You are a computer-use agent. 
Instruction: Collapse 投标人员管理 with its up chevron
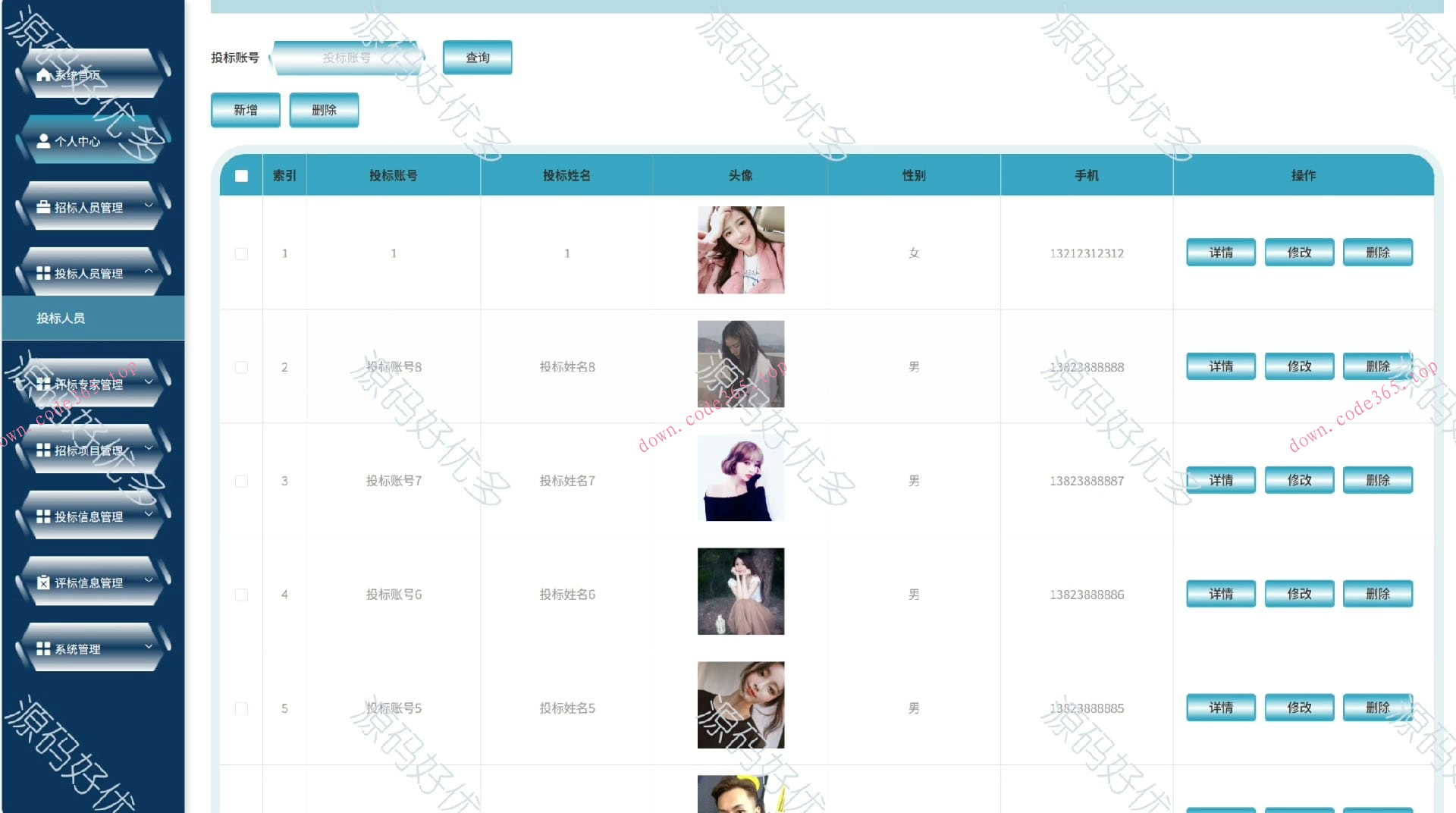(x=149, y=271)
